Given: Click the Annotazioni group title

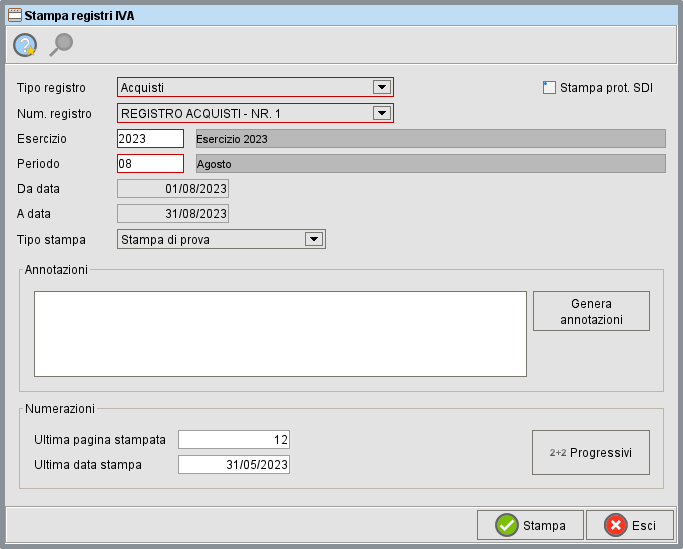Looking at the screenshot, I should pyautogui.click(x=56, y=270).
